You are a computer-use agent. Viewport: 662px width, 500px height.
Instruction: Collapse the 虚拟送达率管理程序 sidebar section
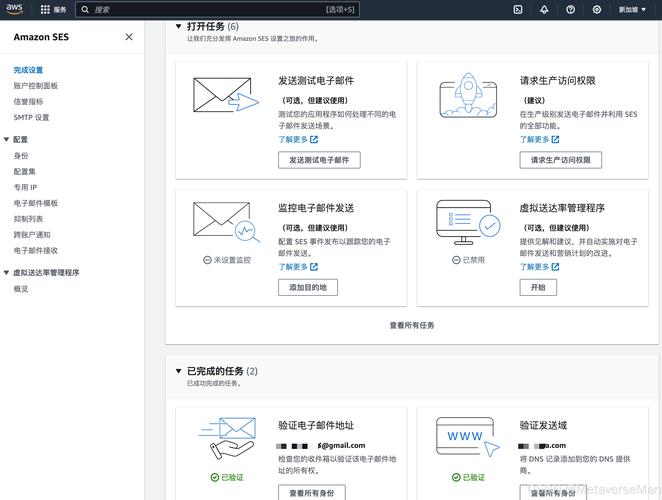(6, 273)
